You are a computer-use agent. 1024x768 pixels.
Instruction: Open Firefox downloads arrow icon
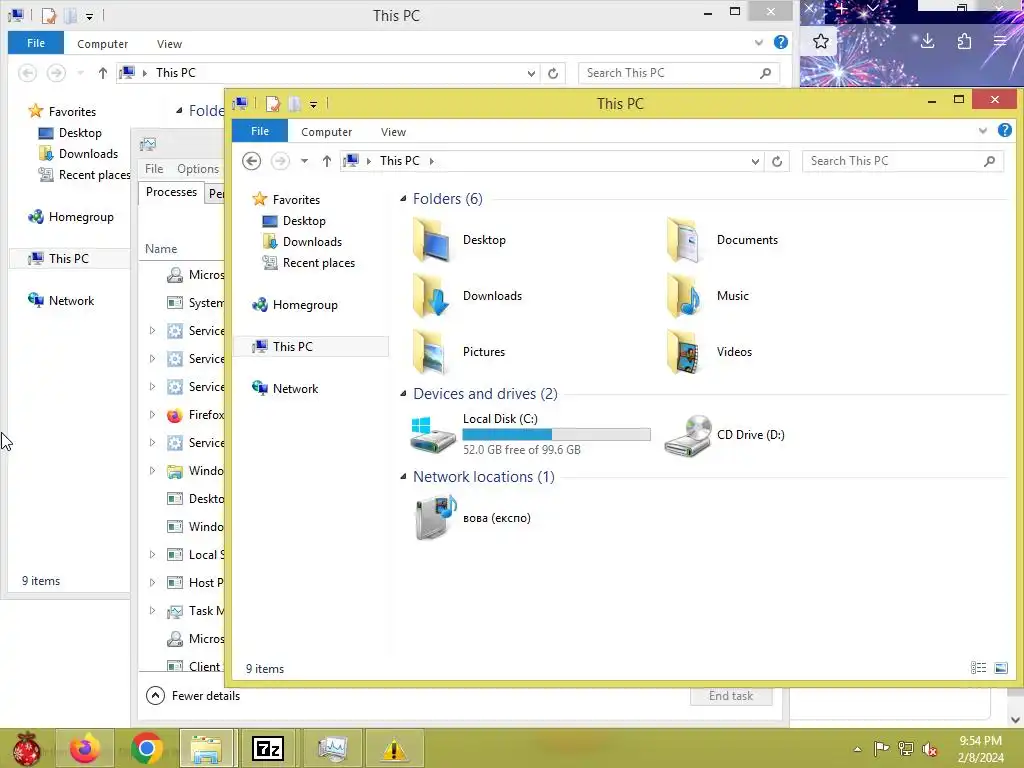point(927,42)
